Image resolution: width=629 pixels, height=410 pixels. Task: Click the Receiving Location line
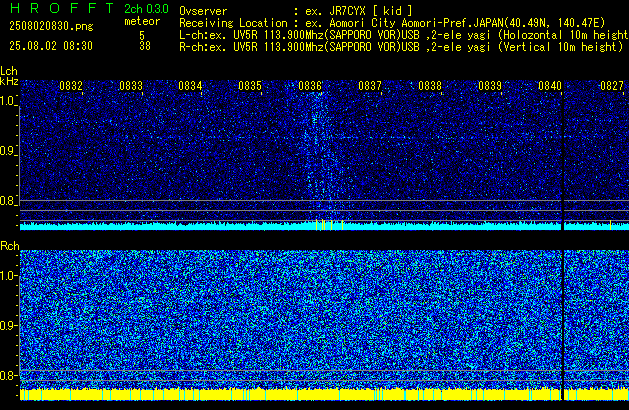point(392,23)
